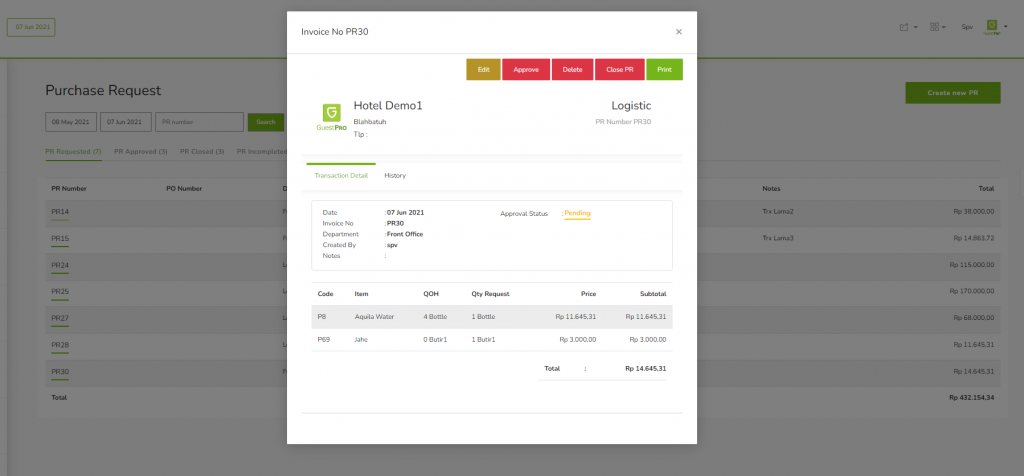The image size is (1024, 476).
Task: Open the PR Approved (3) tab
Action: [140, 151]
